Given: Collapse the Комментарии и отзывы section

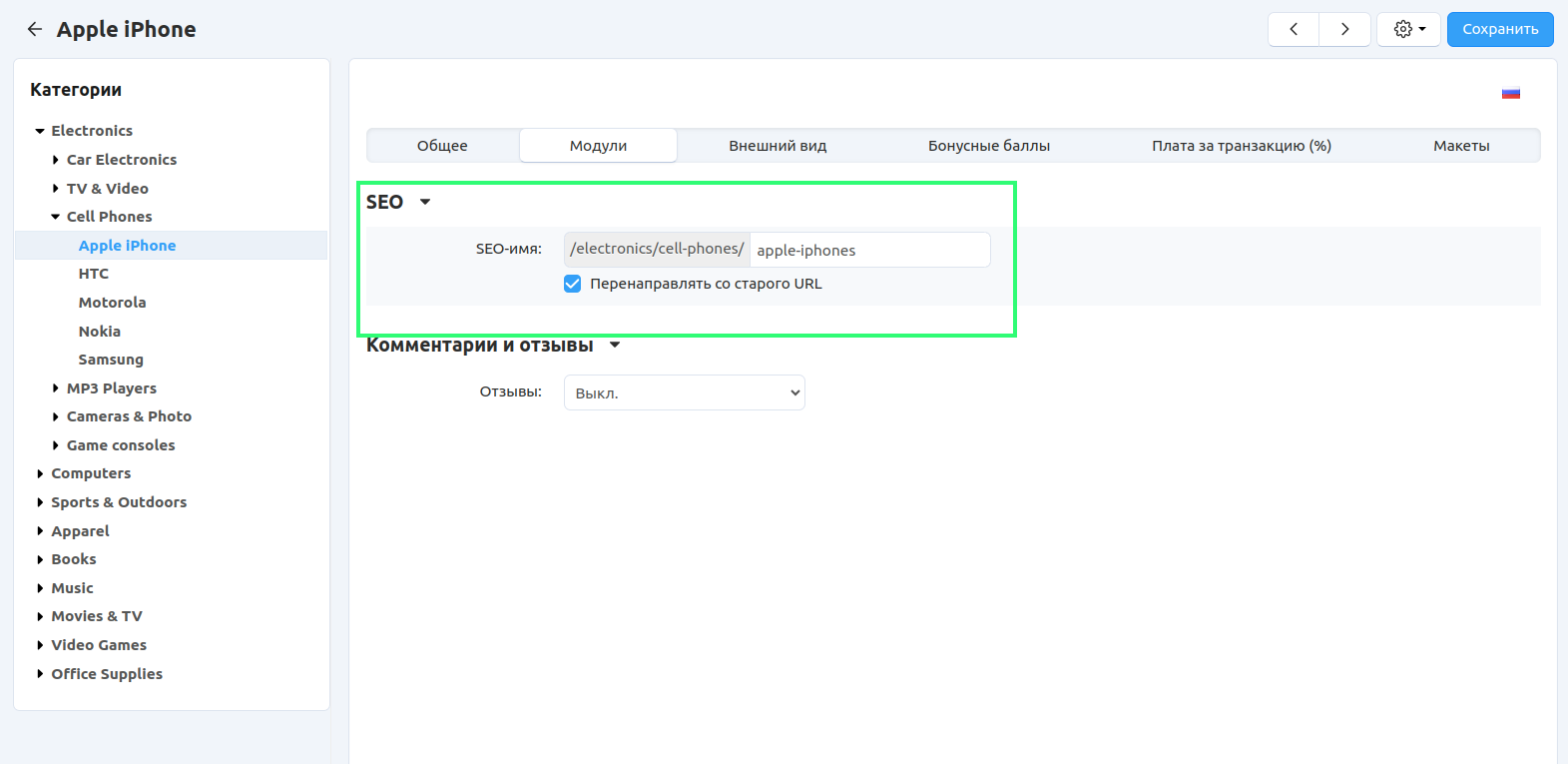Looking at the screenshot, I should click(x=615, y=346).
